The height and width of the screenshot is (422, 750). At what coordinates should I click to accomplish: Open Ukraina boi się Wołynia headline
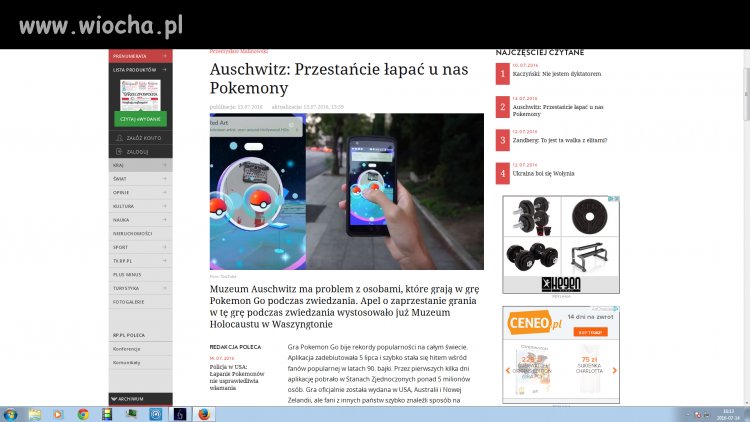coord(543,173)
